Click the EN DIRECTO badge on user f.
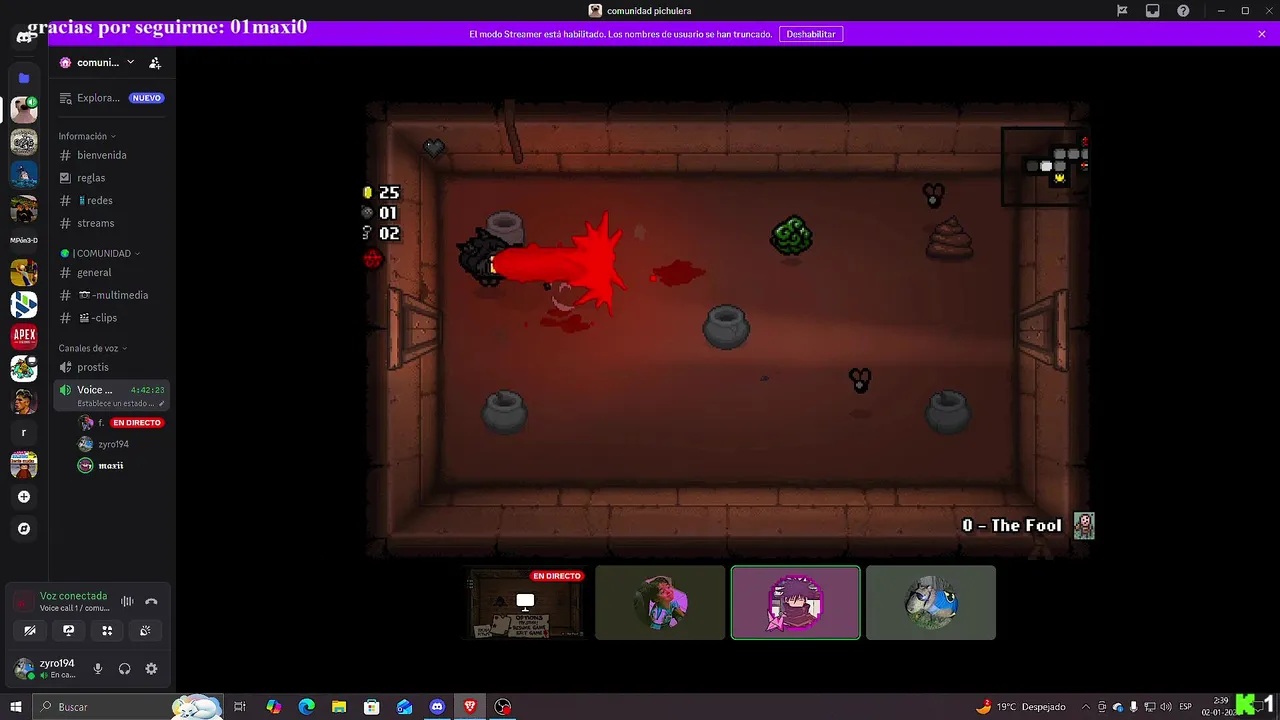 (x=137, y=423)
